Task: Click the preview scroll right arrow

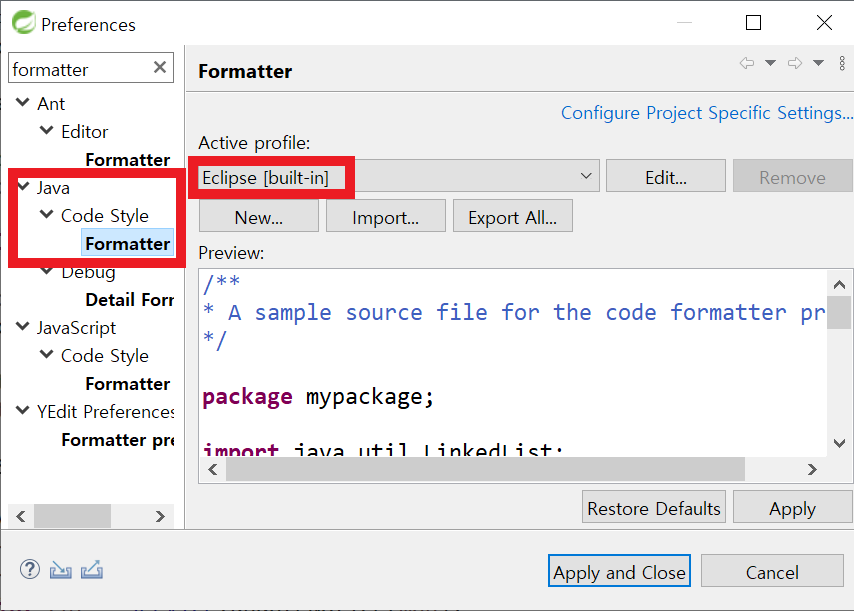Action: point(812,469)
